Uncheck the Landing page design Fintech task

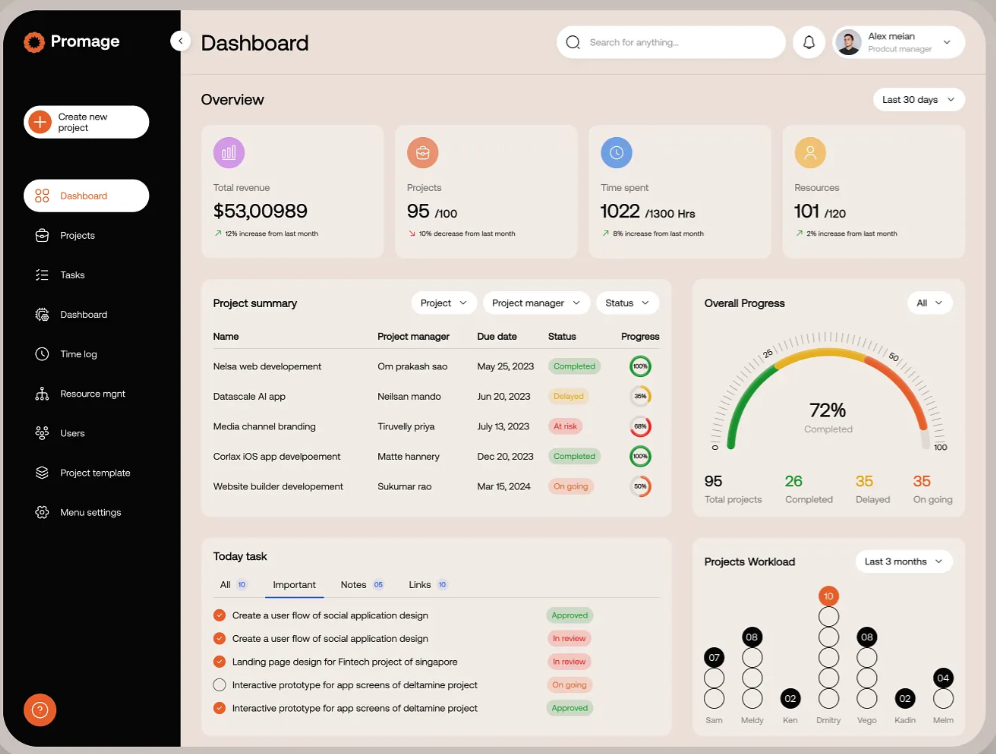click(220, 662)
